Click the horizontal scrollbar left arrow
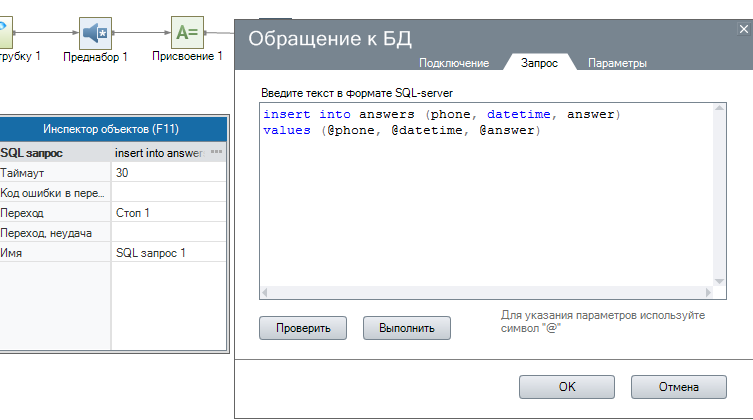 coord(265,293)
